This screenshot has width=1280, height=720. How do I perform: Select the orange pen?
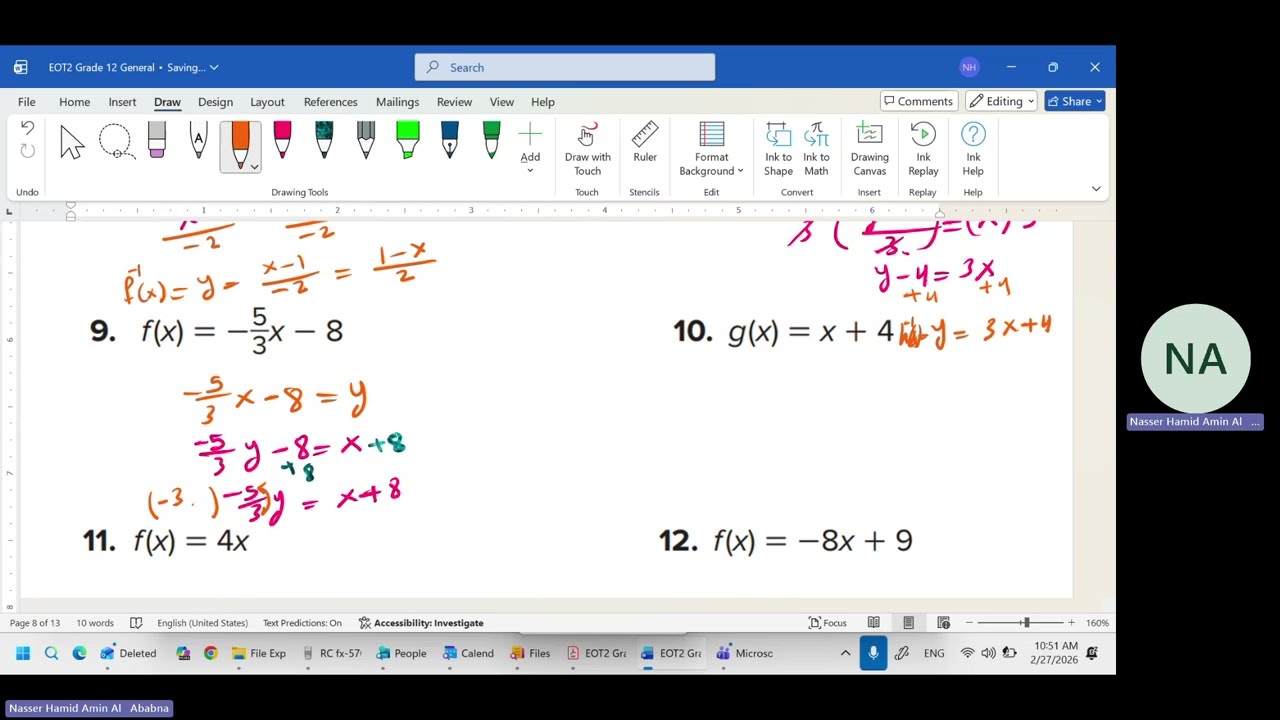[x=238, y=145]
